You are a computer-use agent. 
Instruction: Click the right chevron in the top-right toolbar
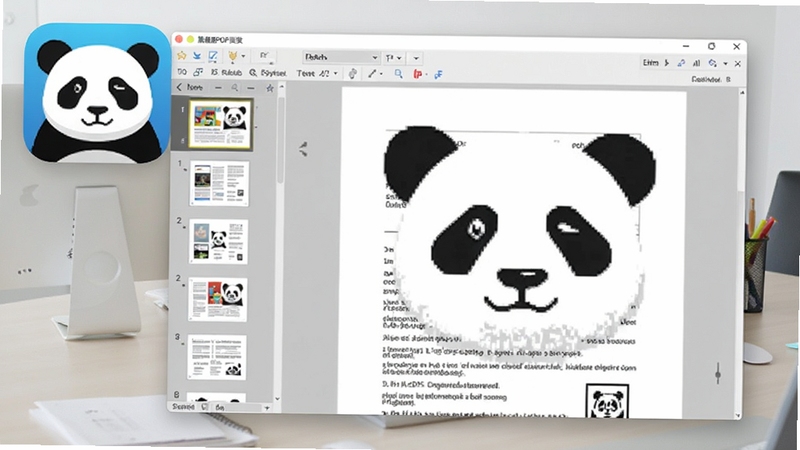click(666, 63)
